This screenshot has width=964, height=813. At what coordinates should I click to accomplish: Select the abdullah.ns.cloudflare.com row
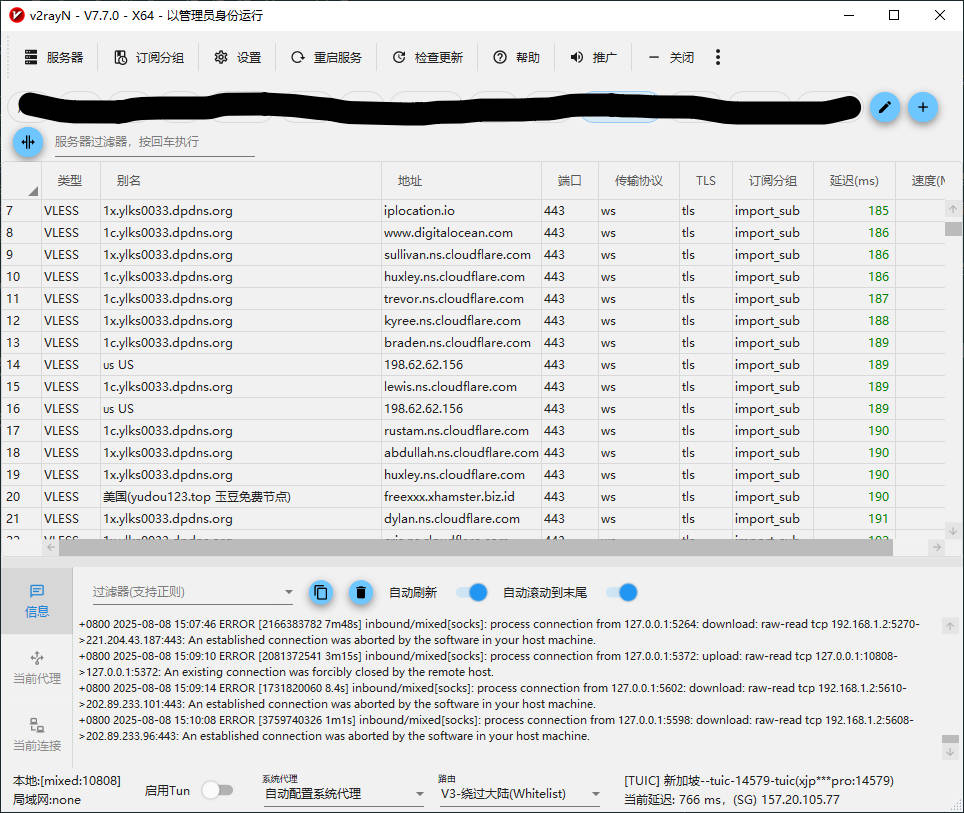point(473,453)
